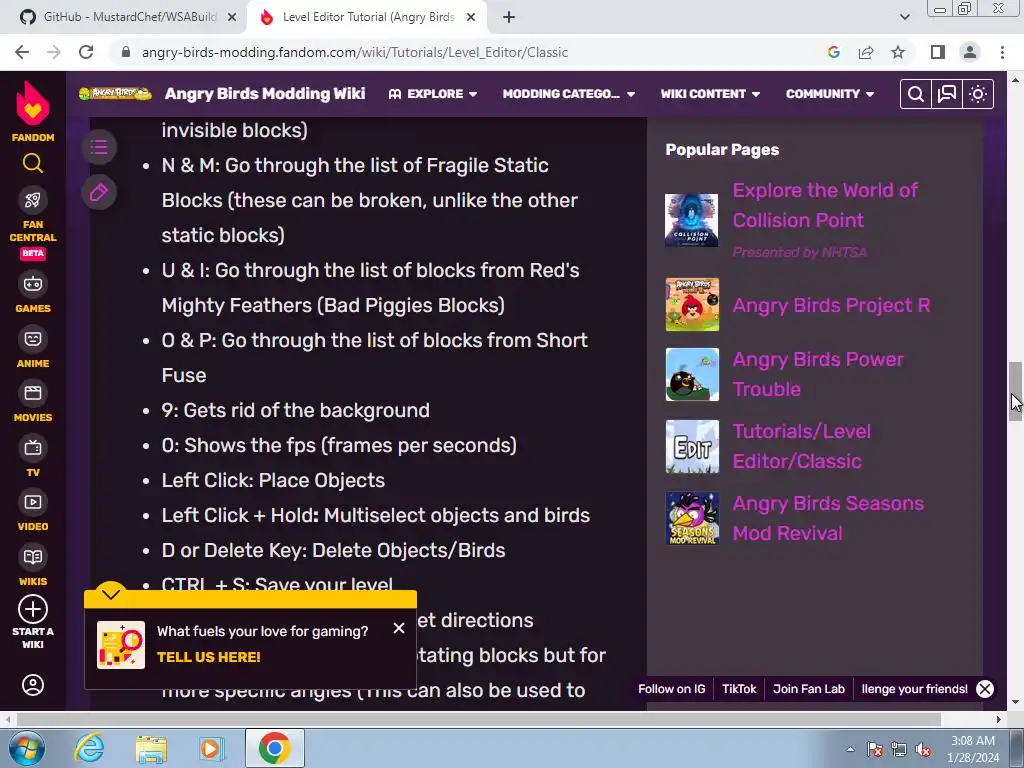Collapse the yellow survey banner chevron
This screenshot has height=768, width=1024.
click(110, 594)
